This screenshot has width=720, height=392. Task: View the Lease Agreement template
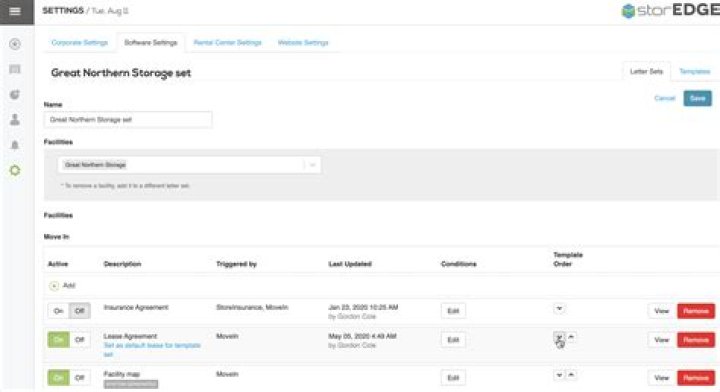(661, 340)
